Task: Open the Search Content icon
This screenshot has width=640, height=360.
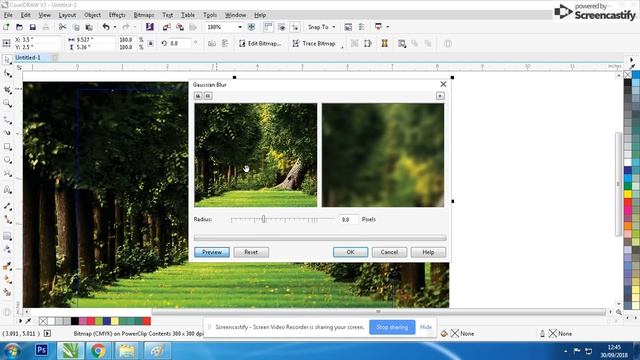Action: click(x=150, y=27)
